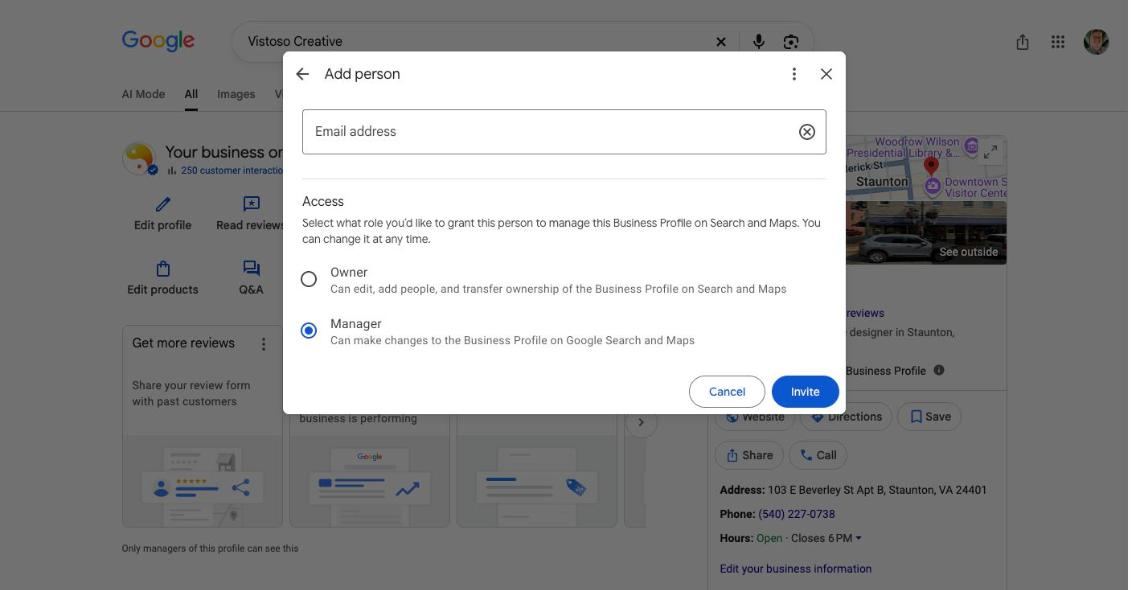Viewport: 1140px width, 590px height.
Task: Open the Get more reviews card menu
Action: point(264,344)
